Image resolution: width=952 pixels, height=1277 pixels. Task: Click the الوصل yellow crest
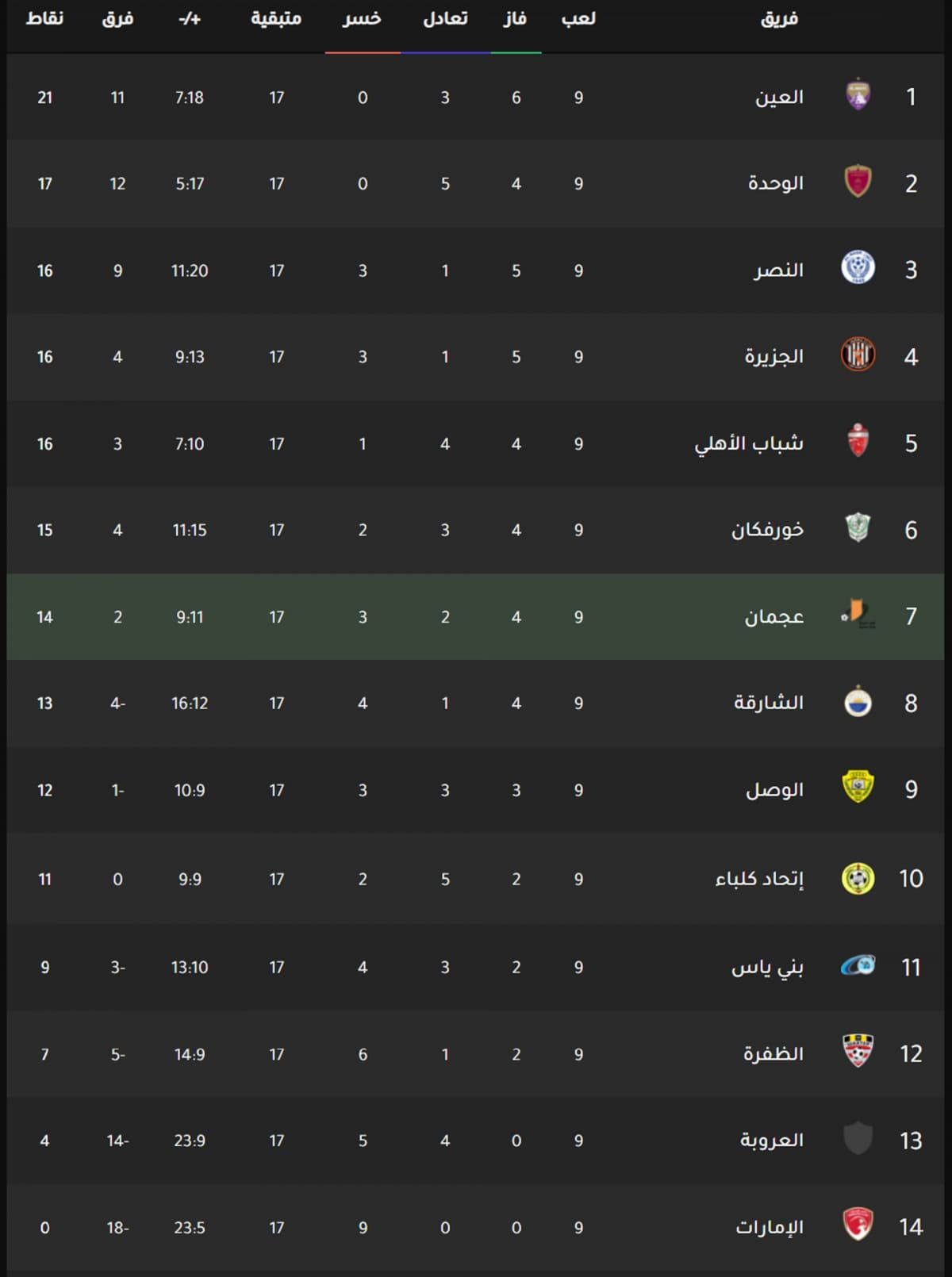coord(858,787)
